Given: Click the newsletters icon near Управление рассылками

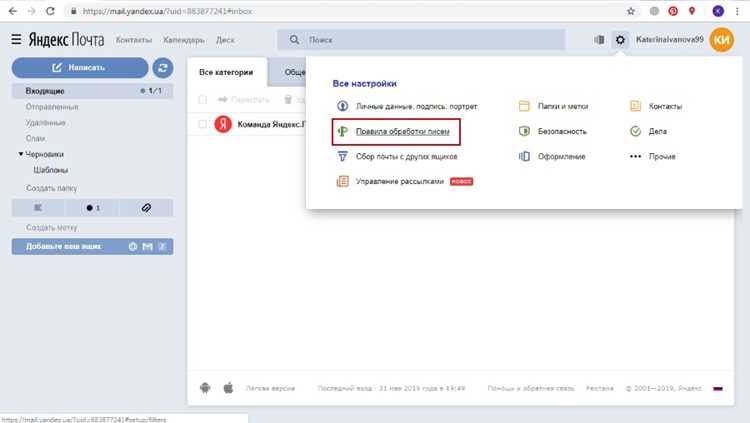Looking at the screenshot, I should [342, 181].
